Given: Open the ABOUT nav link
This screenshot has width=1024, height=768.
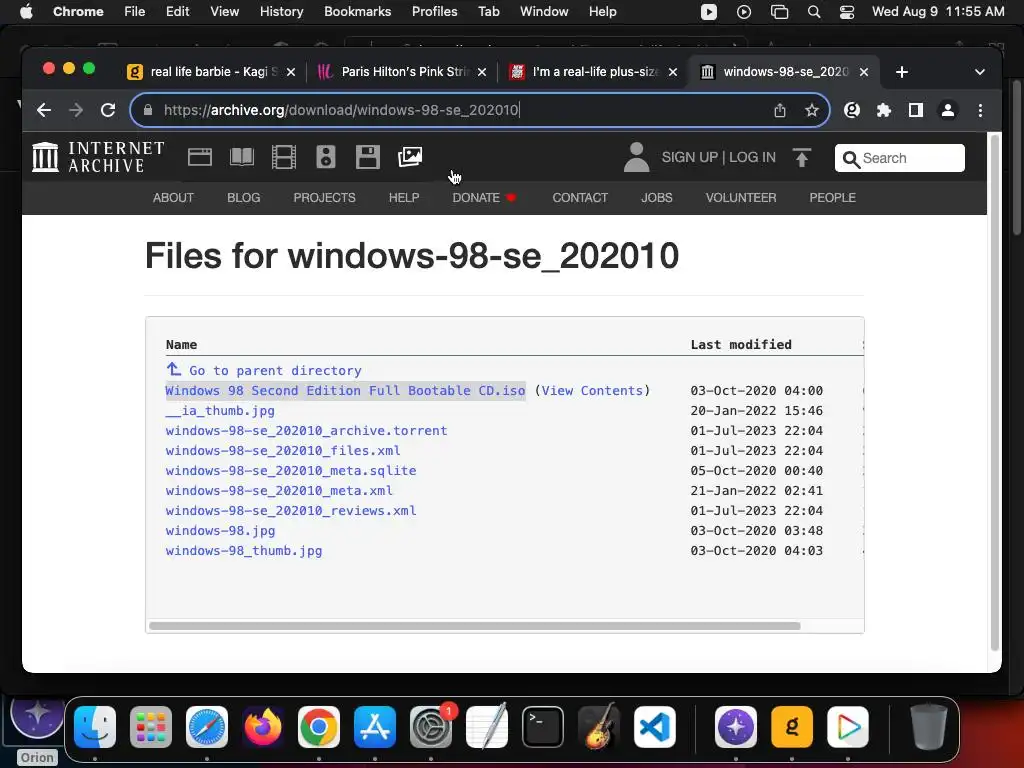Looking at the screenshot, I should (173, 198).
